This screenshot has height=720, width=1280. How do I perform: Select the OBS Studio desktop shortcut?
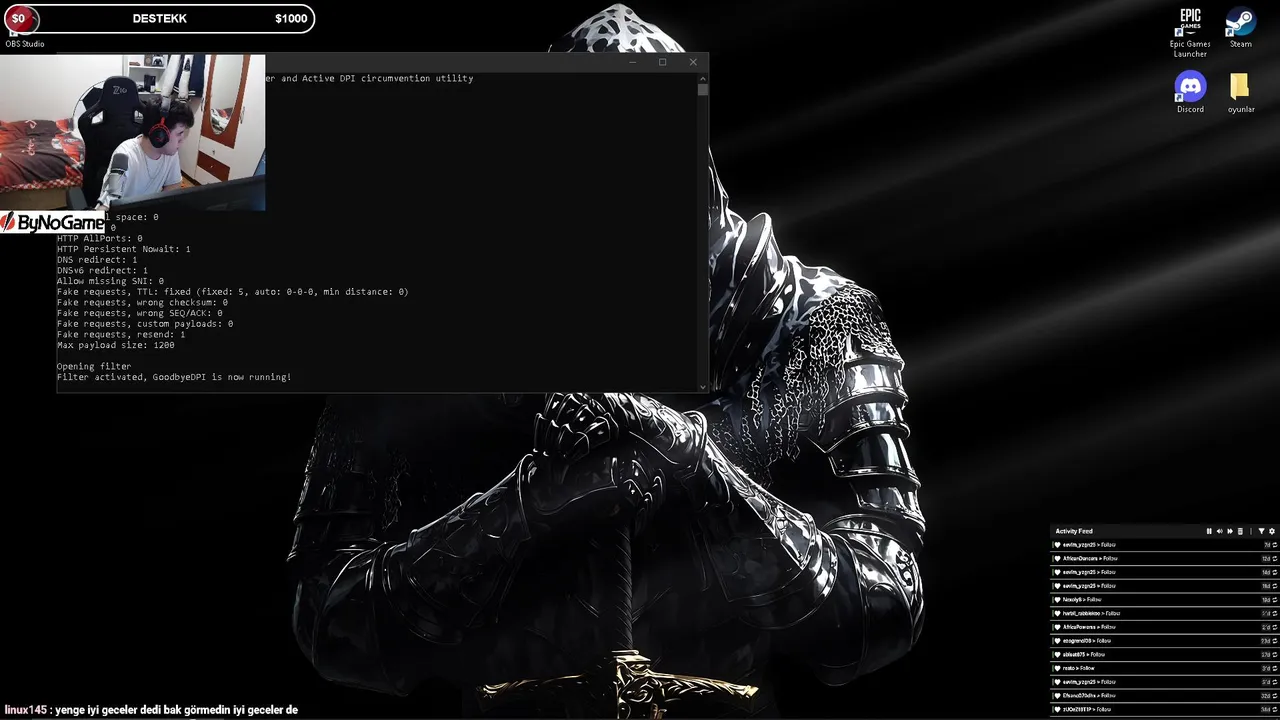point(24,44)
